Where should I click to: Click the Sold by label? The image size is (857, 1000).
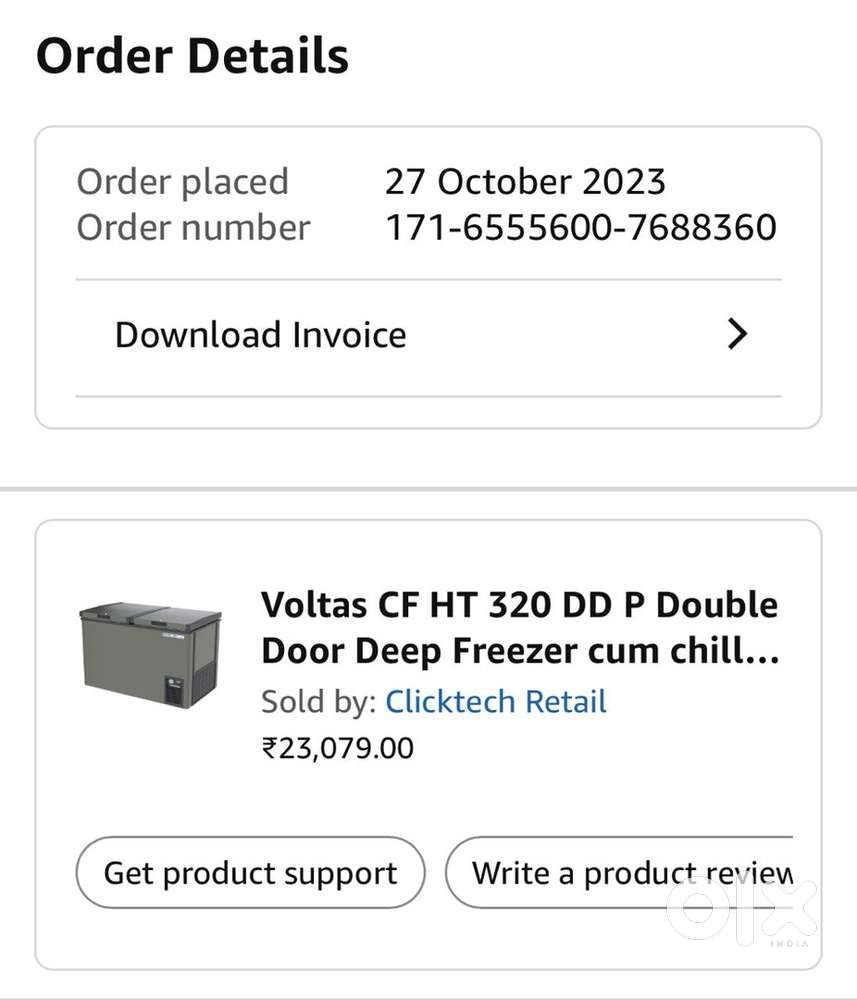tap(312, 701)
